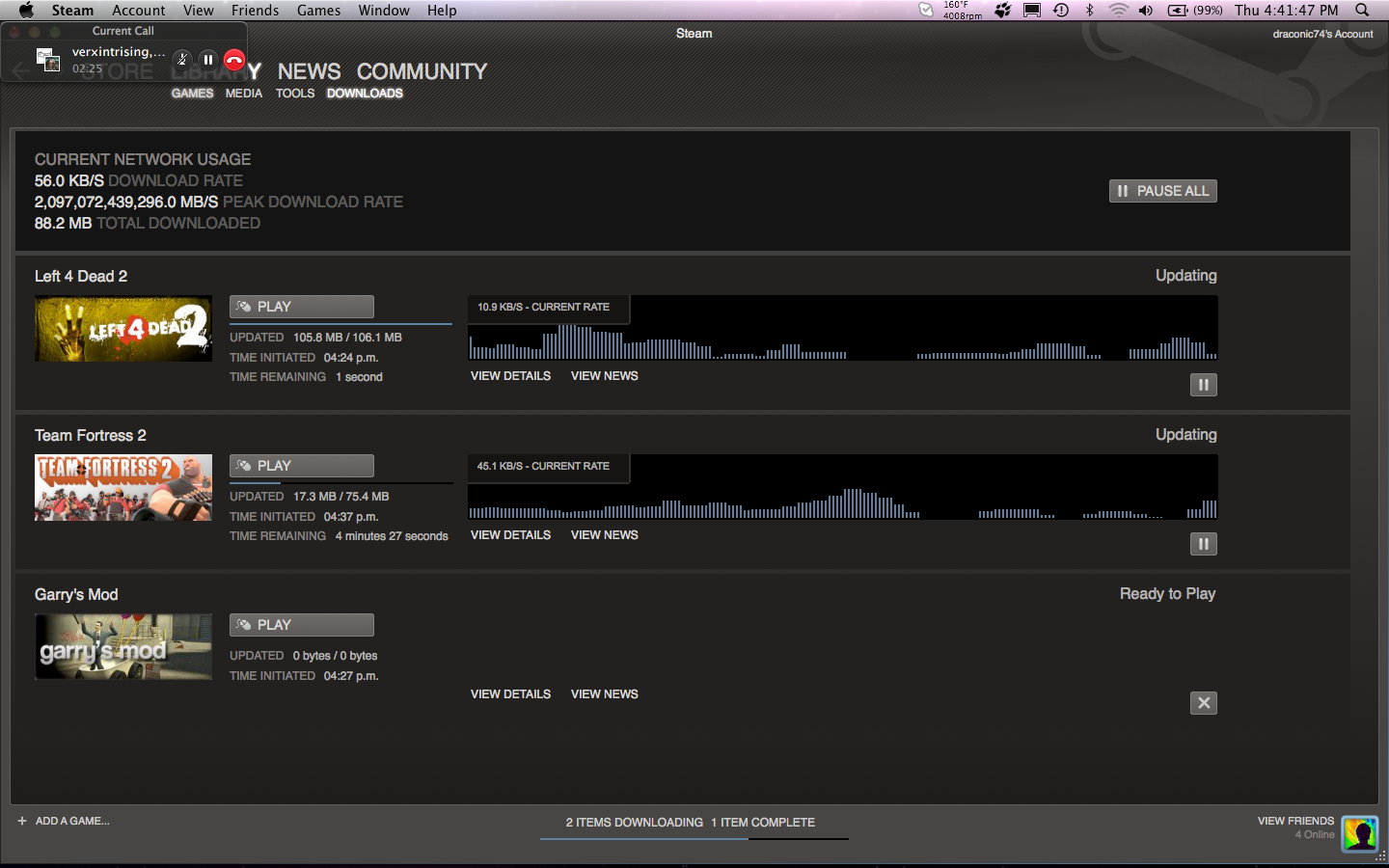The width and height of the screenshot is (1389, 868).
Task: Click Team Fortress 2 update progress bar
Action: 340,482
